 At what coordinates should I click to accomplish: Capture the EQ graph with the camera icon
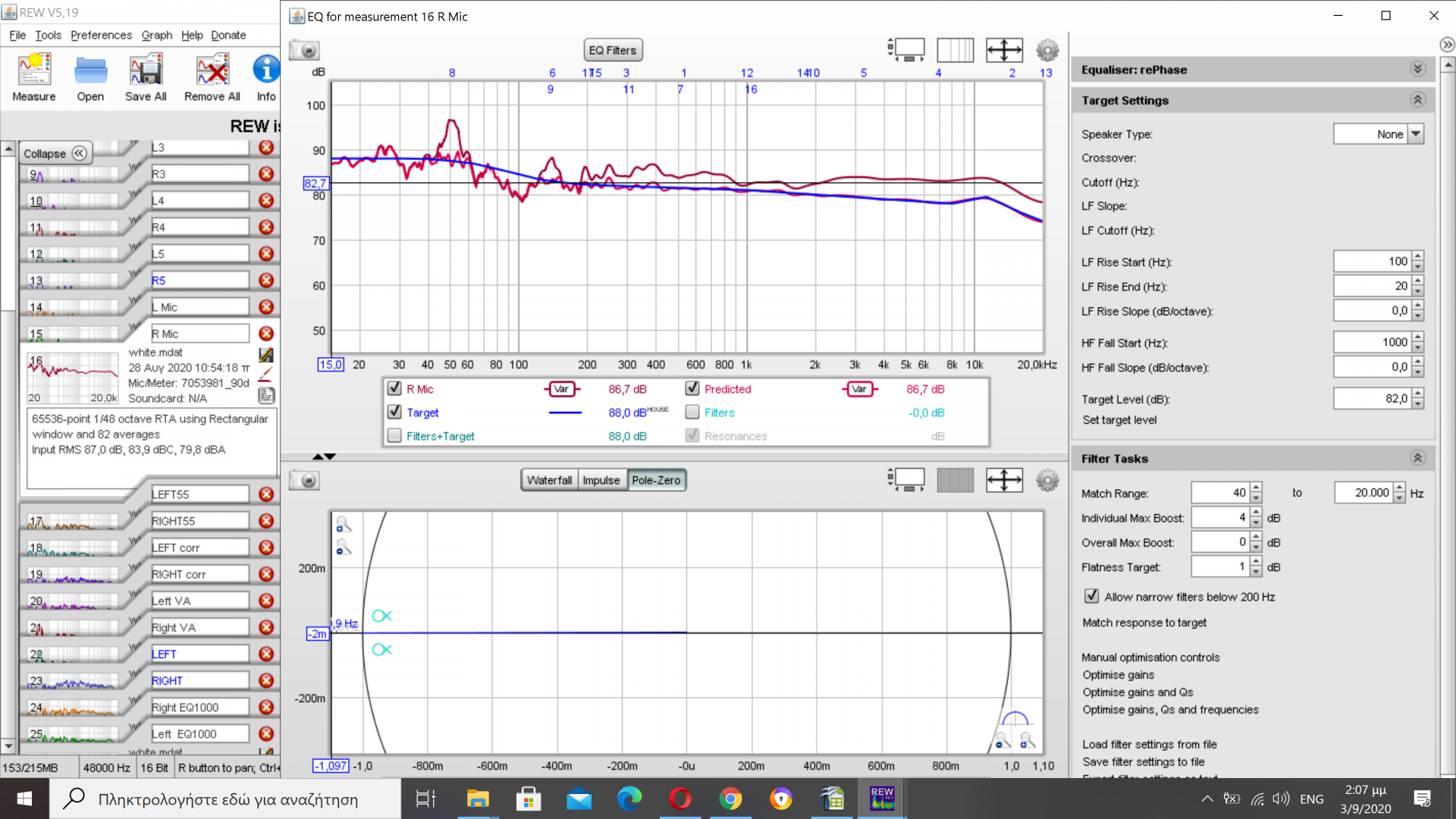coord(305,51)
